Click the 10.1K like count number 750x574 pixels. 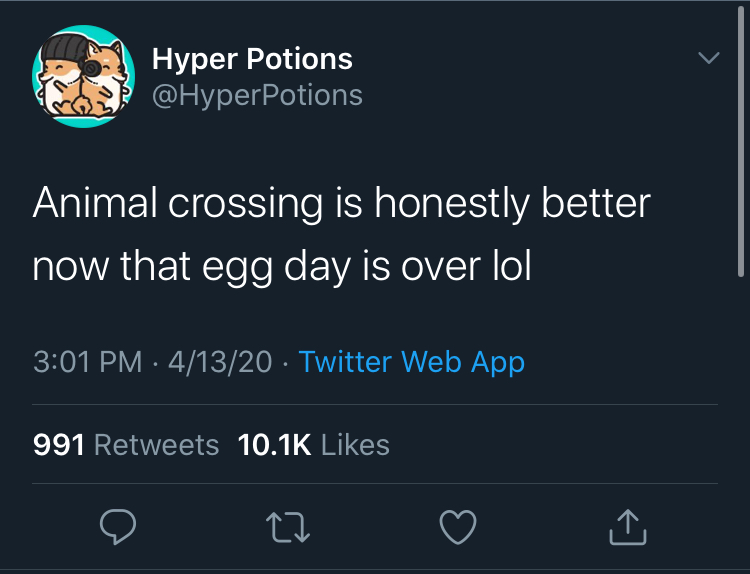(275, 445)
